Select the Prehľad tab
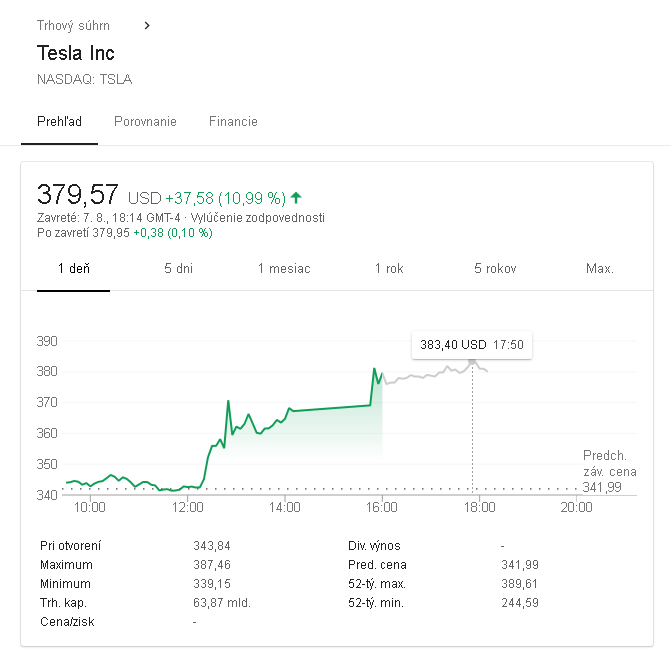Image resolution: width=671 pixels, height=653 pixels. pos(59,122)
